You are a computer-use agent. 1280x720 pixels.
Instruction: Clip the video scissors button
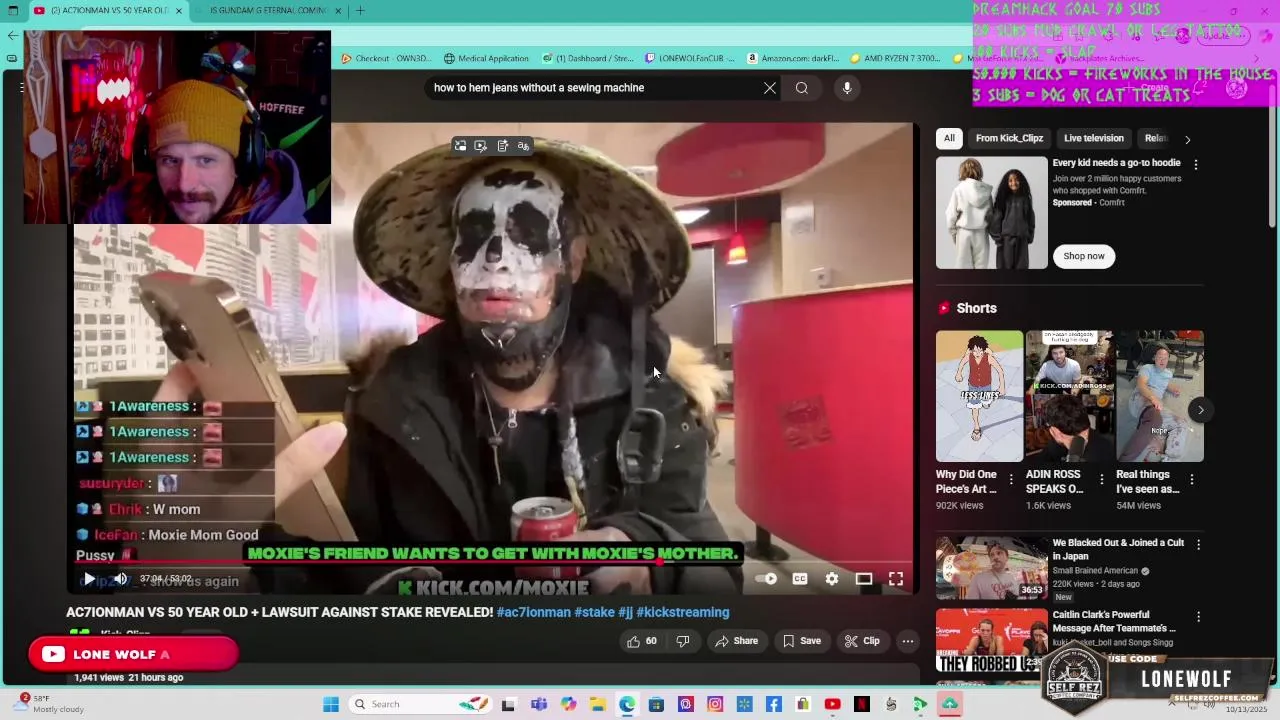pyautogui.click(x=862, y=641)
